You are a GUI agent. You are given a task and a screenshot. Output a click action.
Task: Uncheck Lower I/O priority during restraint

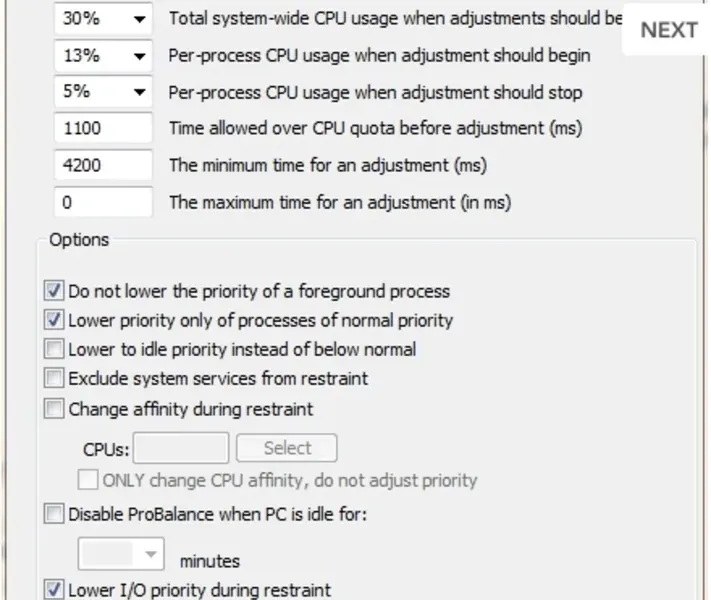pos(54,590)
